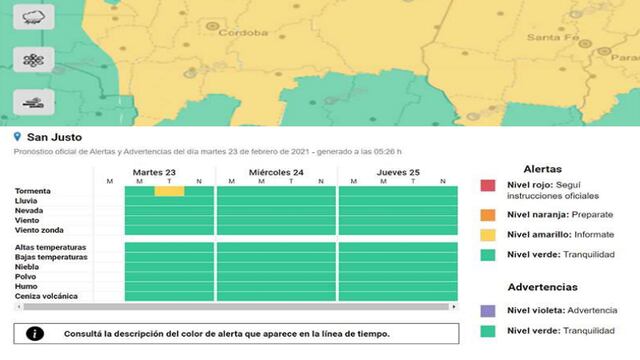The image size is (640, 360).
Task: Click the Nivel naranja: Preparate legend text
Action: [560, 215]
